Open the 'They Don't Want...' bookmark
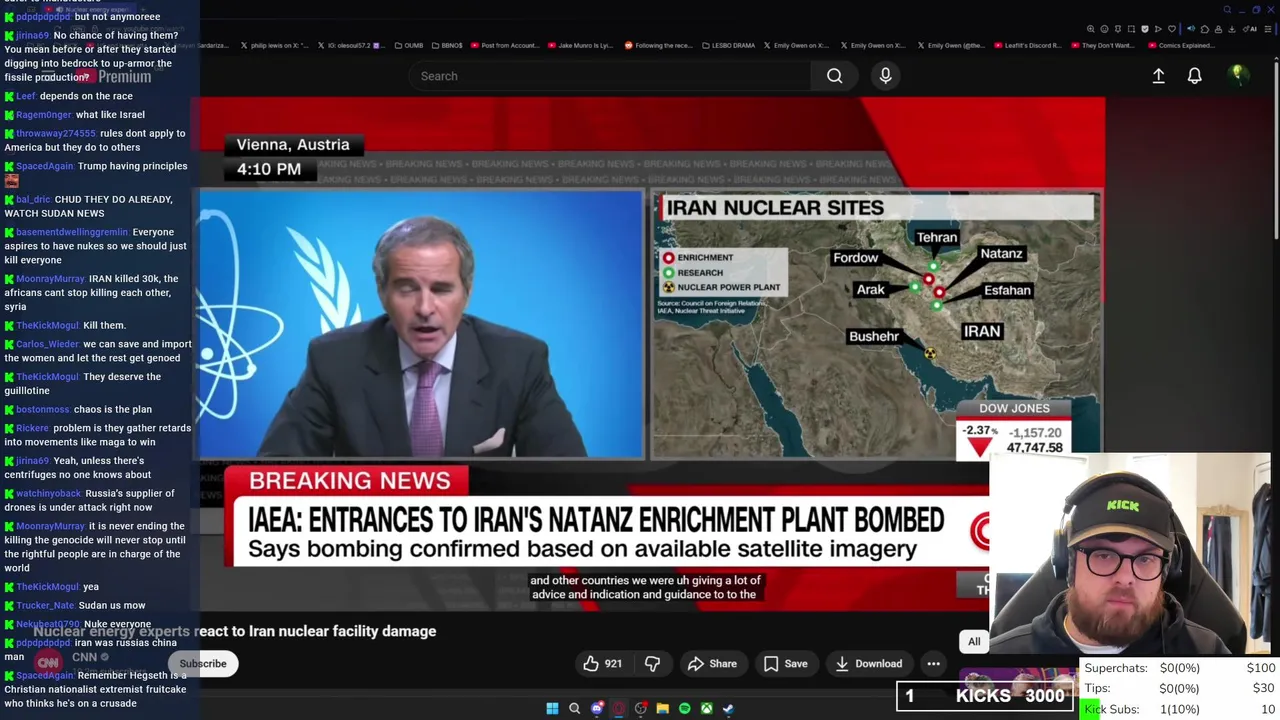Screen dimensions: 1280x720 coord(1103,45)
